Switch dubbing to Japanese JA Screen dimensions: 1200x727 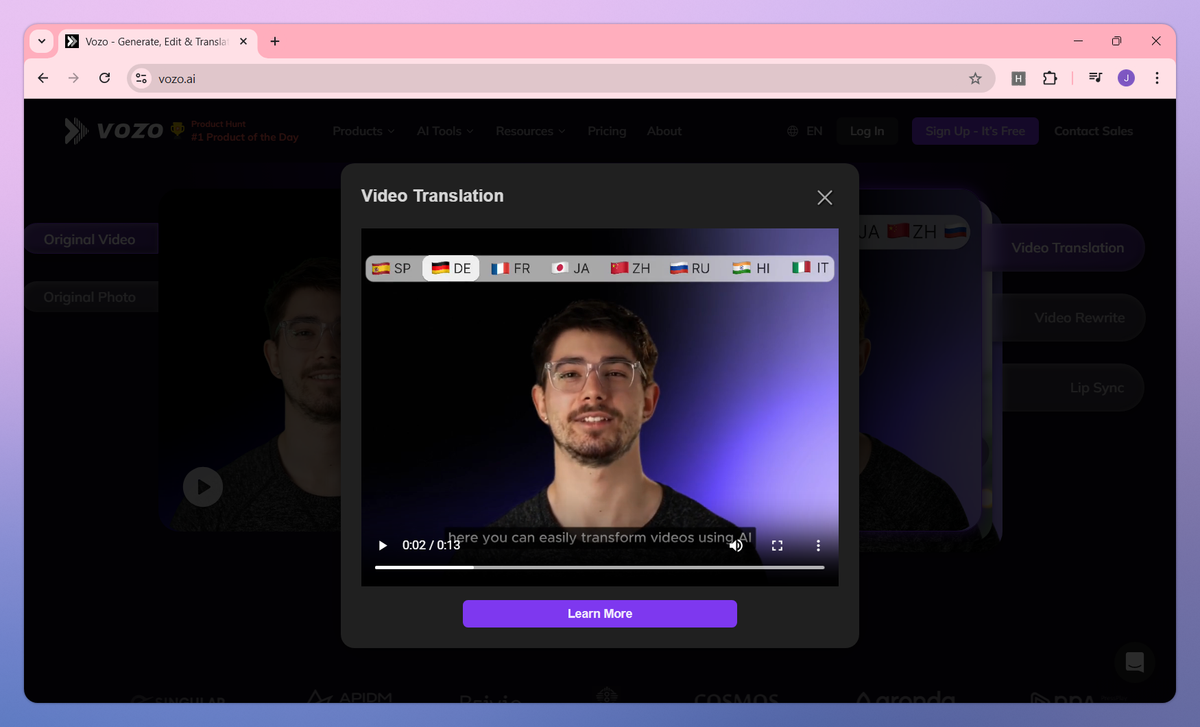pos(570,268)
